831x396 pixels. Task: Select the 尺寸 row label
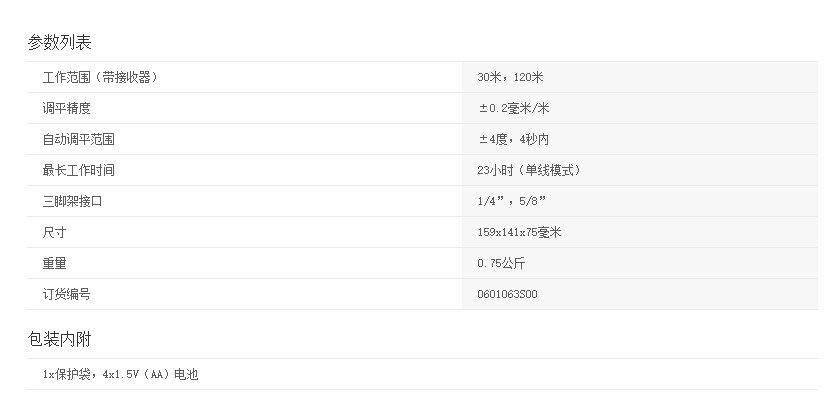point(54,232)
